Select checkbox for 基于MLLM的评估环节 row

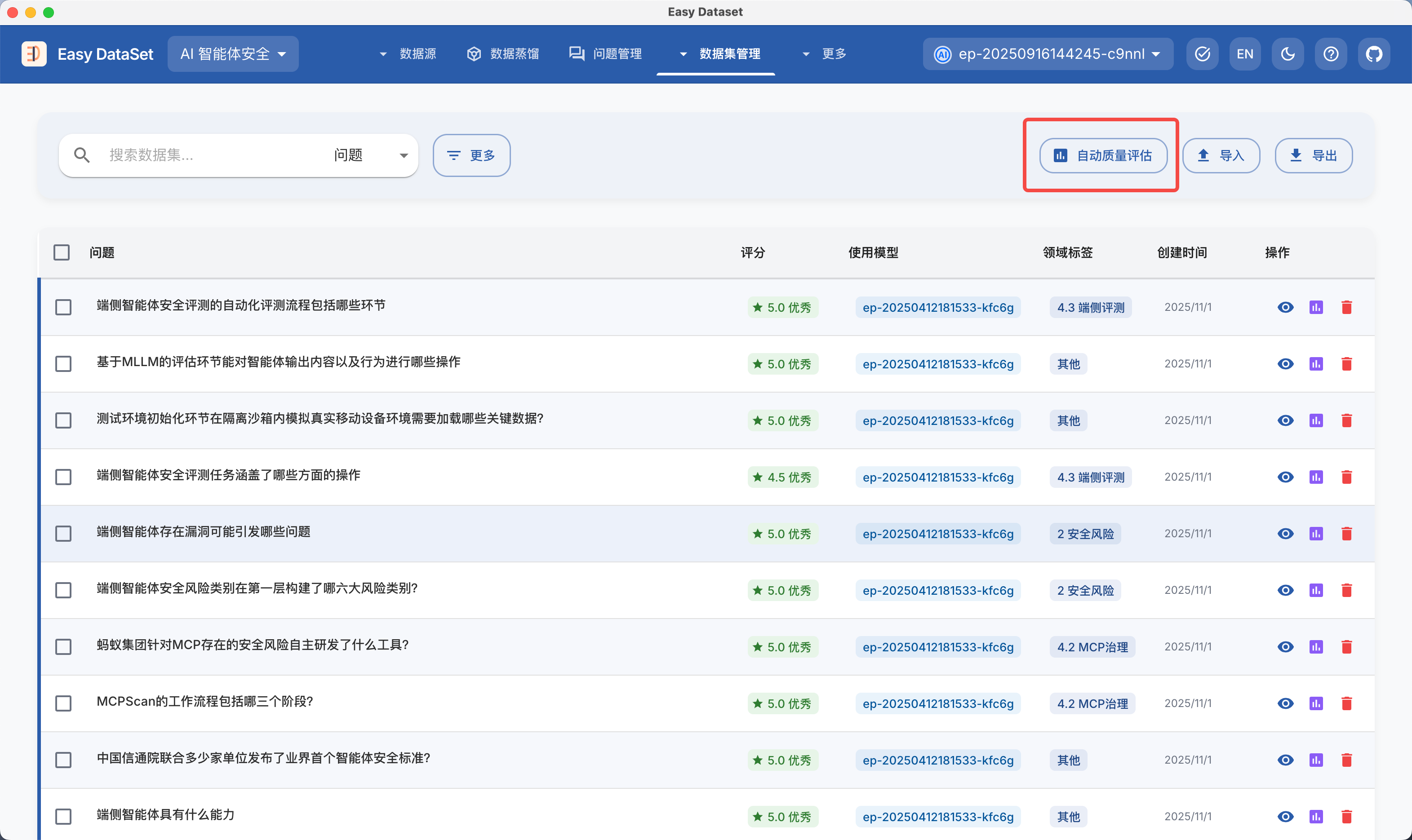pyautogui.click(x=63, y=363)
